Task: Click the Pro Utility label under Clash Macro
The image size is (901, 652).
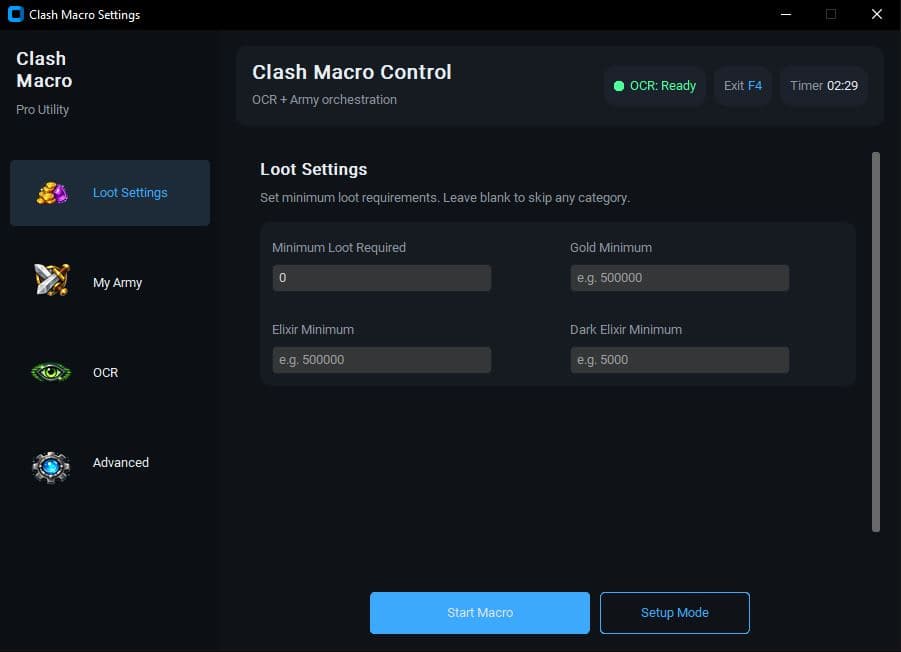Action: coord(42,109)
